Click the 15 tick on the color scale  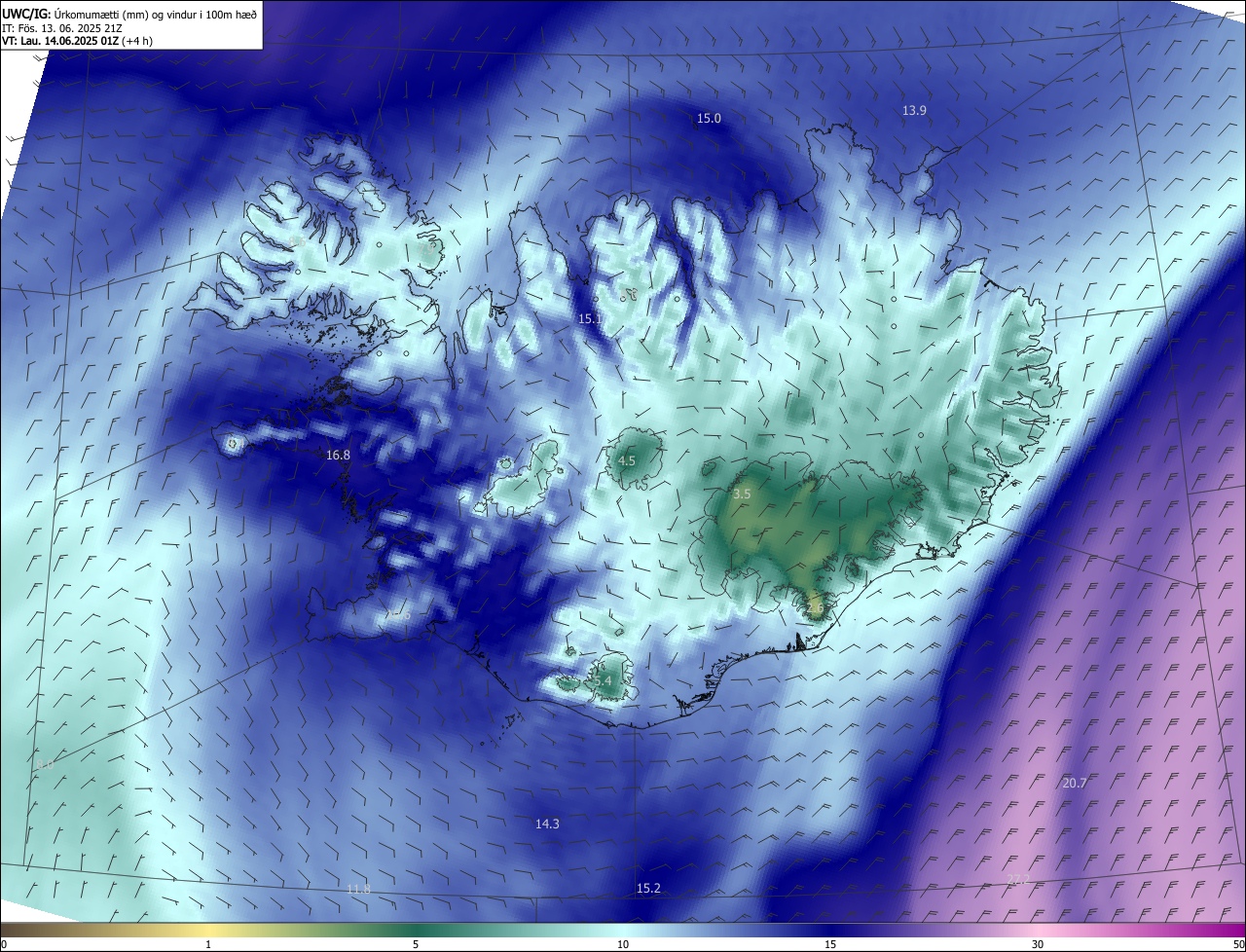pos(830,944)
